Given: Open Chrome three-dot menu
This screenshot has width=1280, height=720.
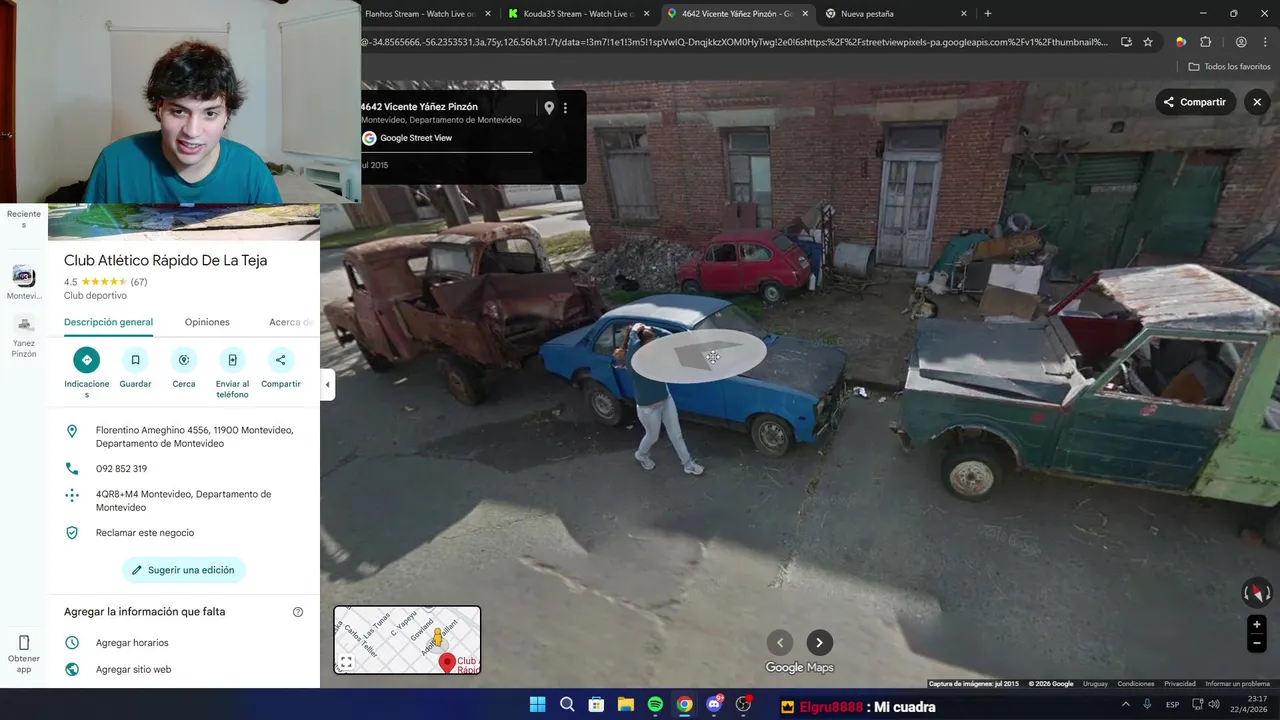Looking at the screenshot, I should coord(1265,42).
